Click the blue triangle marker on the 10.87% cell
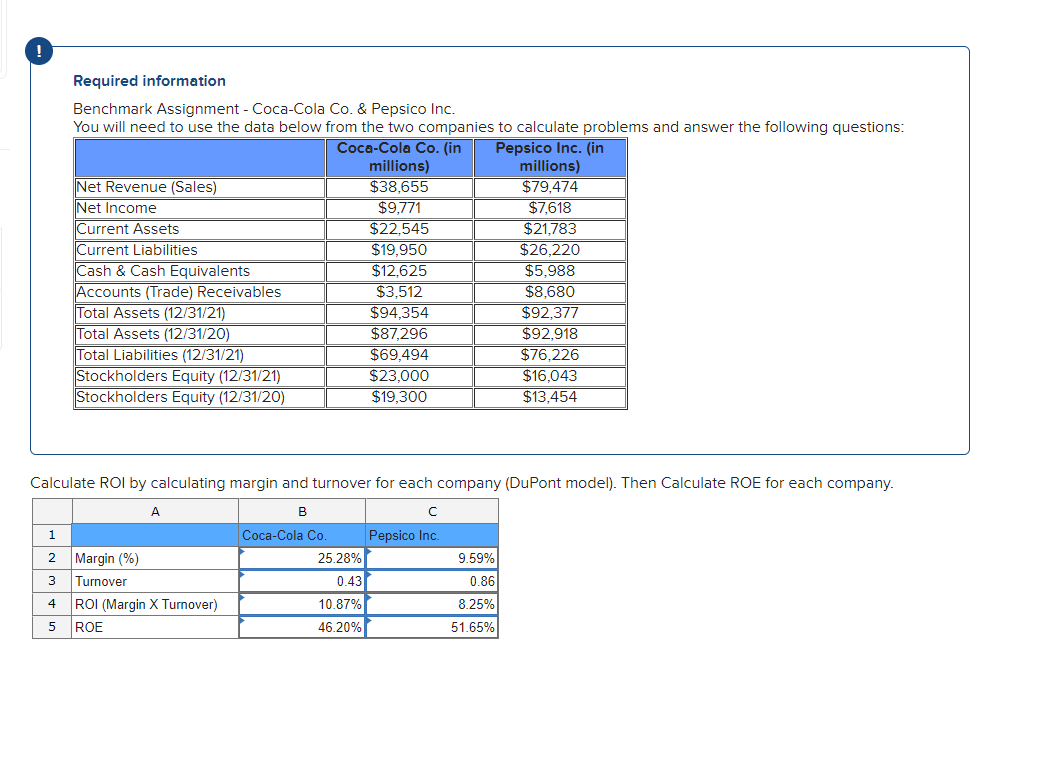Screen dimensions: 1053x760 click(x=242, y=599)
